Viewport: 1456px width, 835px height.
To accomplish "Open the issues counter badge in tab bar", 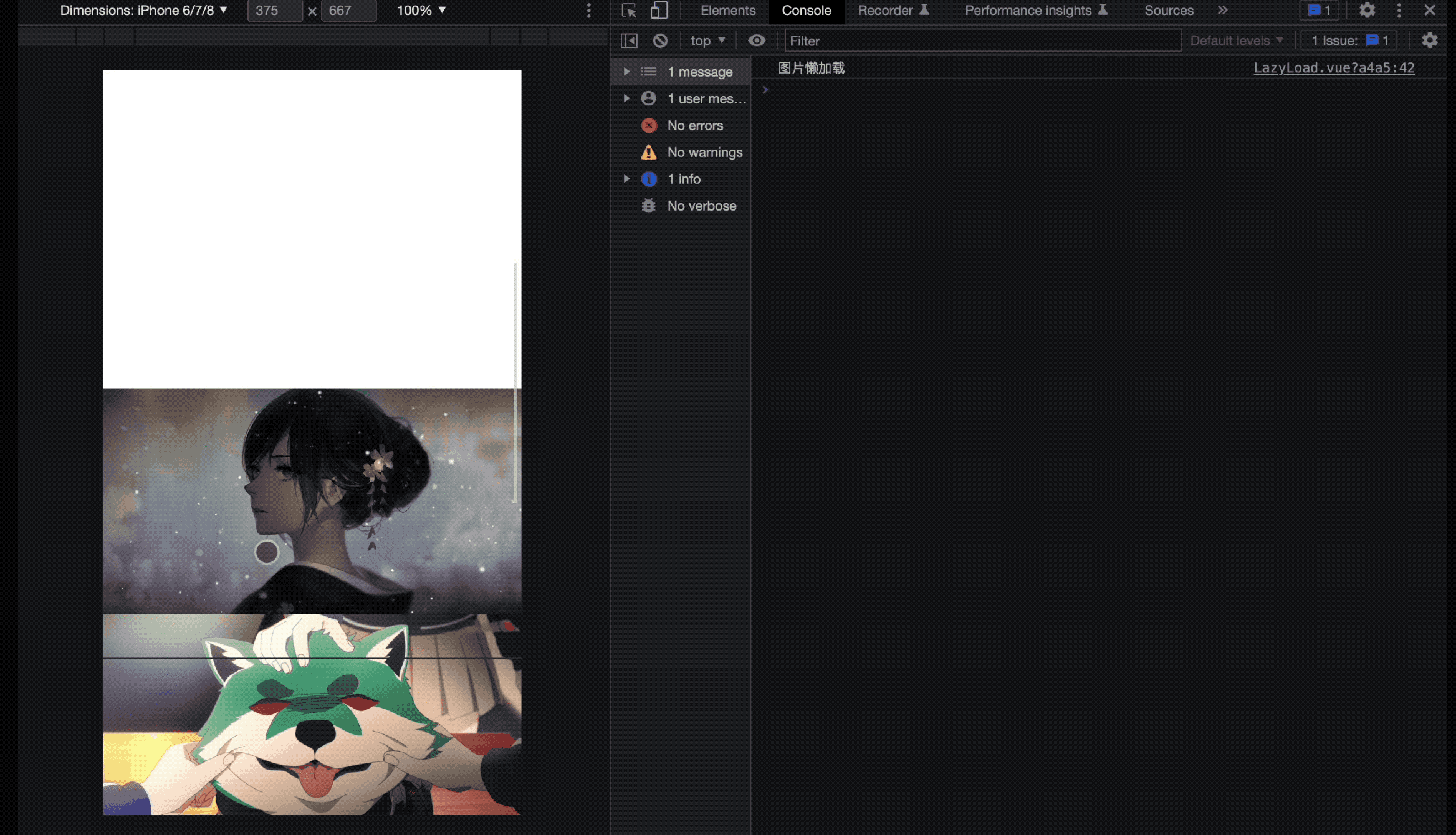I will coord(1319,11).
